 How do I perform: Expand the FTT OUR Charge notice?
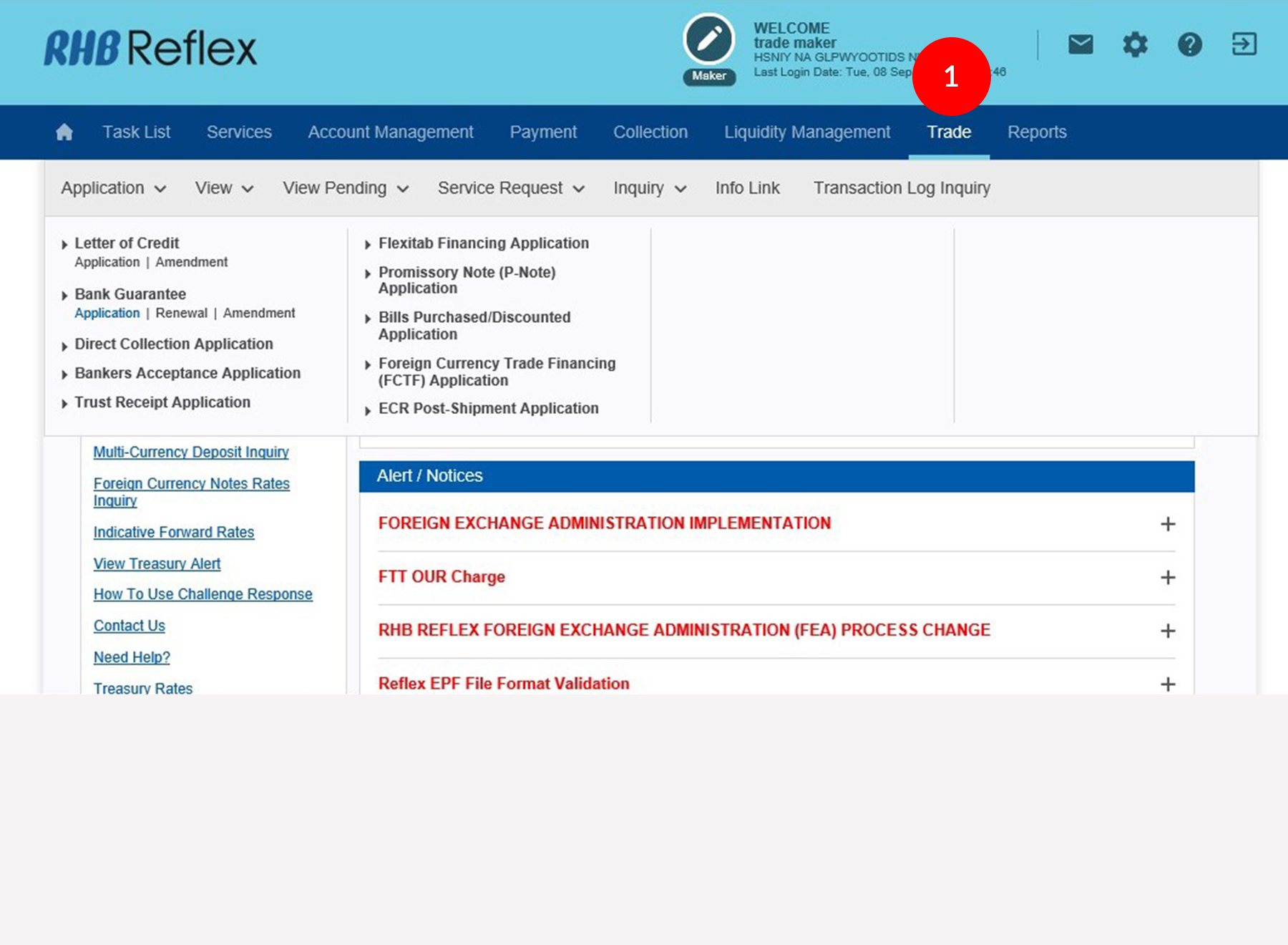(1167, 578)
